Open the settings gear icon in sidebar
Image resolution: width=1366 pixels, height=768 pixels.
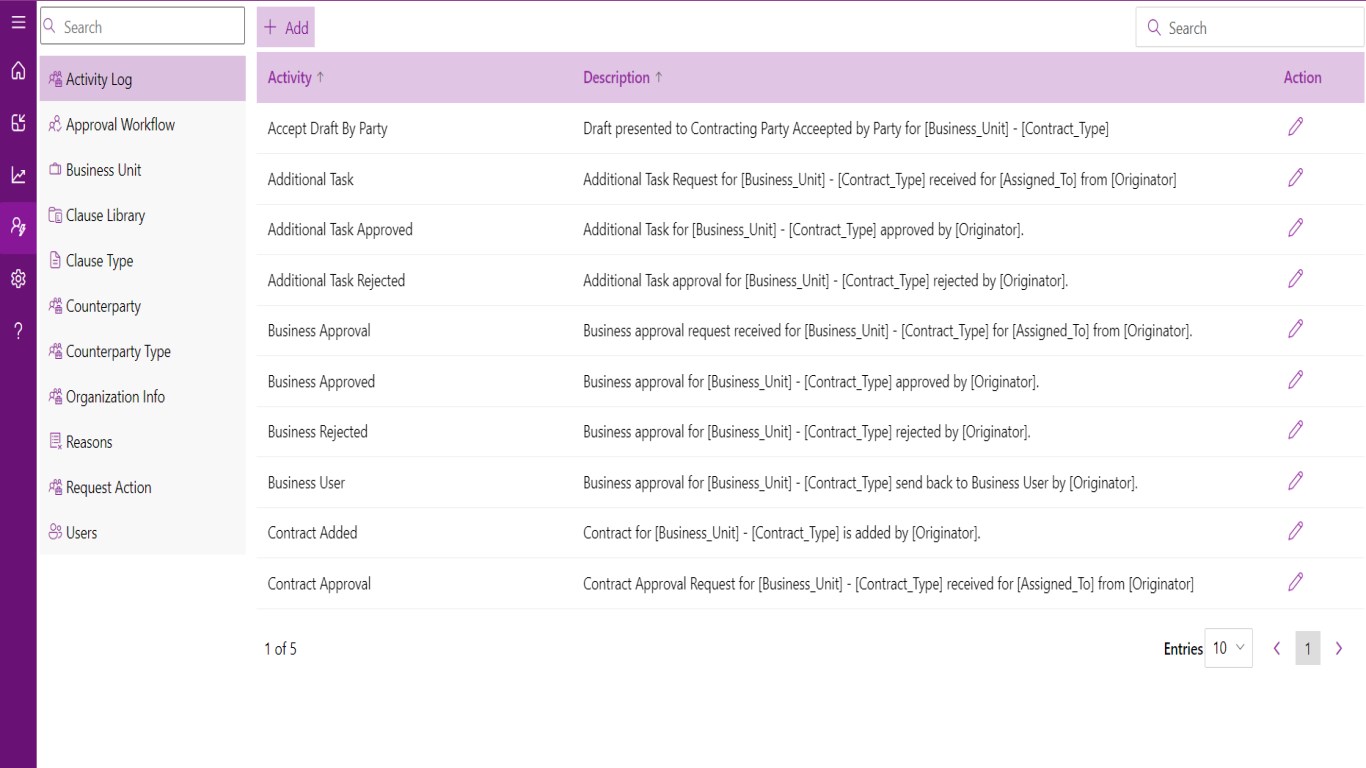[x=18, y=279]
